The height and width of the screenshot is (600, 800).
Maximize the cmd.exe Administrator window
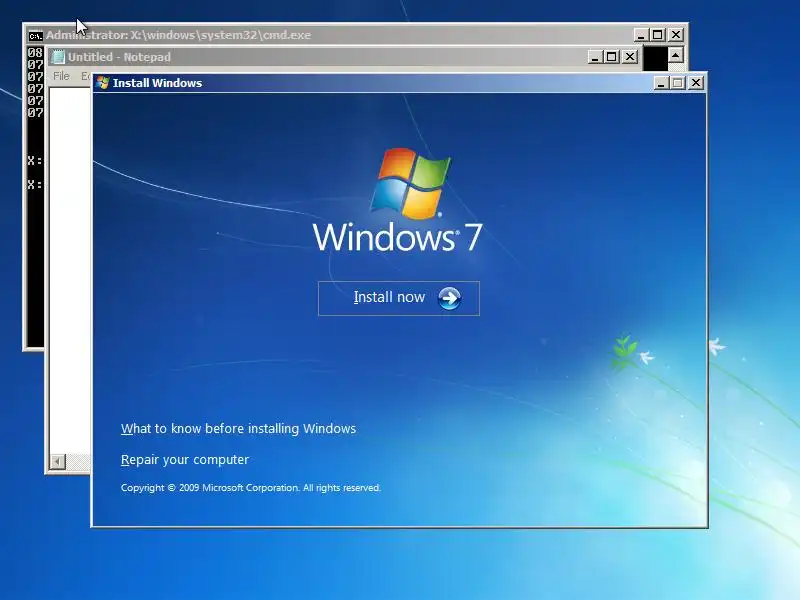[x=658, y=35]
